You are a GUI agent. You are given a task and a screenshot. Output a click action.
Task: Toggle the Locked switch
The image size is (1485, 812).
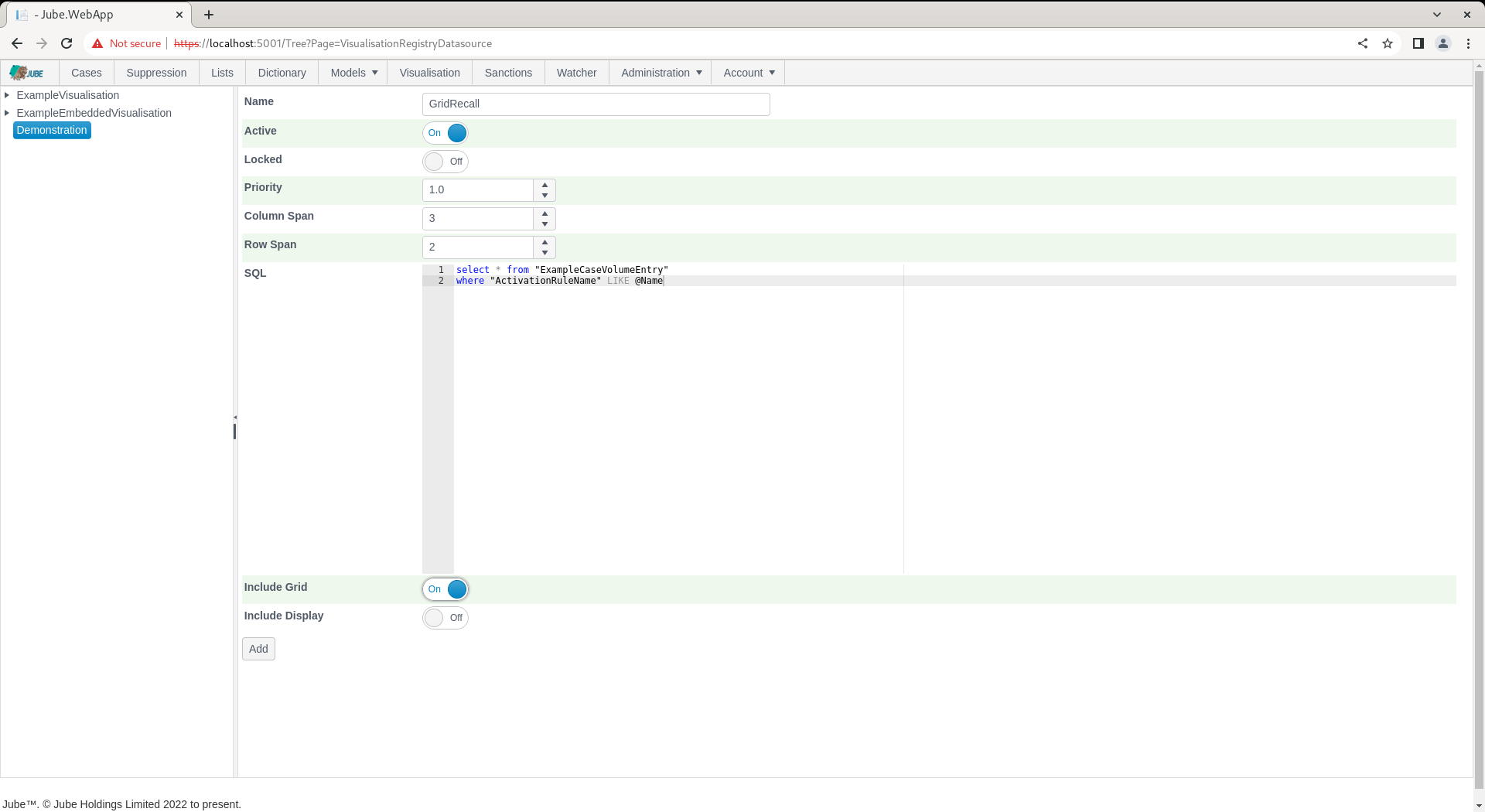pyautogui.click(x=445, y=162)
